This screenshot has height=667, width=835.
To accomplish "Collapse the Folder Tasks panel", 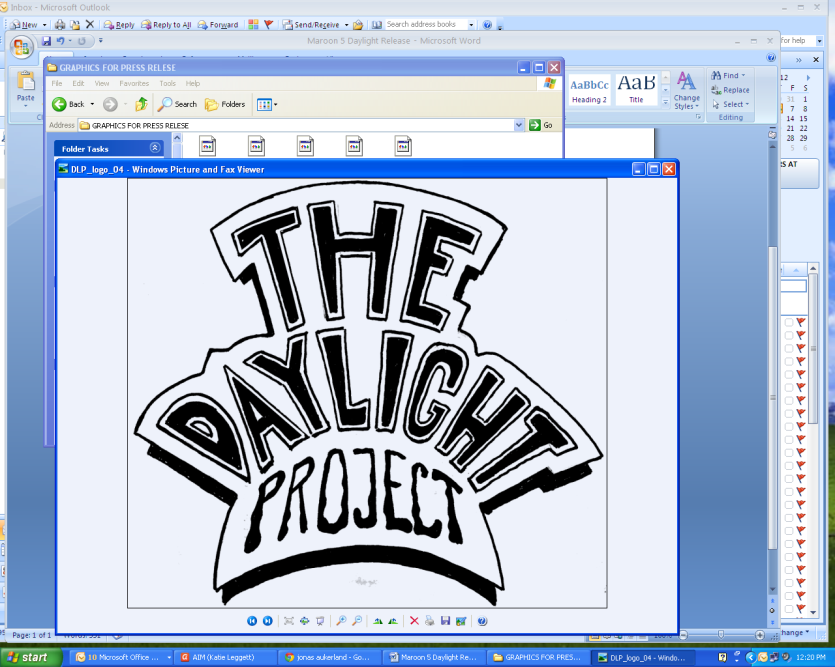I will coord(155,149).
